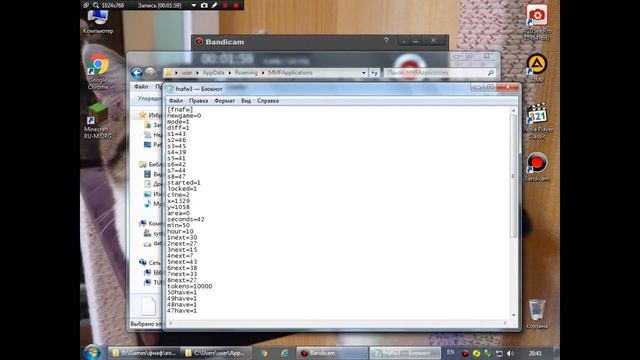The width and height of the screenshot is (640, 360).
Task: Open the Формат menu in Notepad
Action: pyautogui.click(x=224, y=101)
